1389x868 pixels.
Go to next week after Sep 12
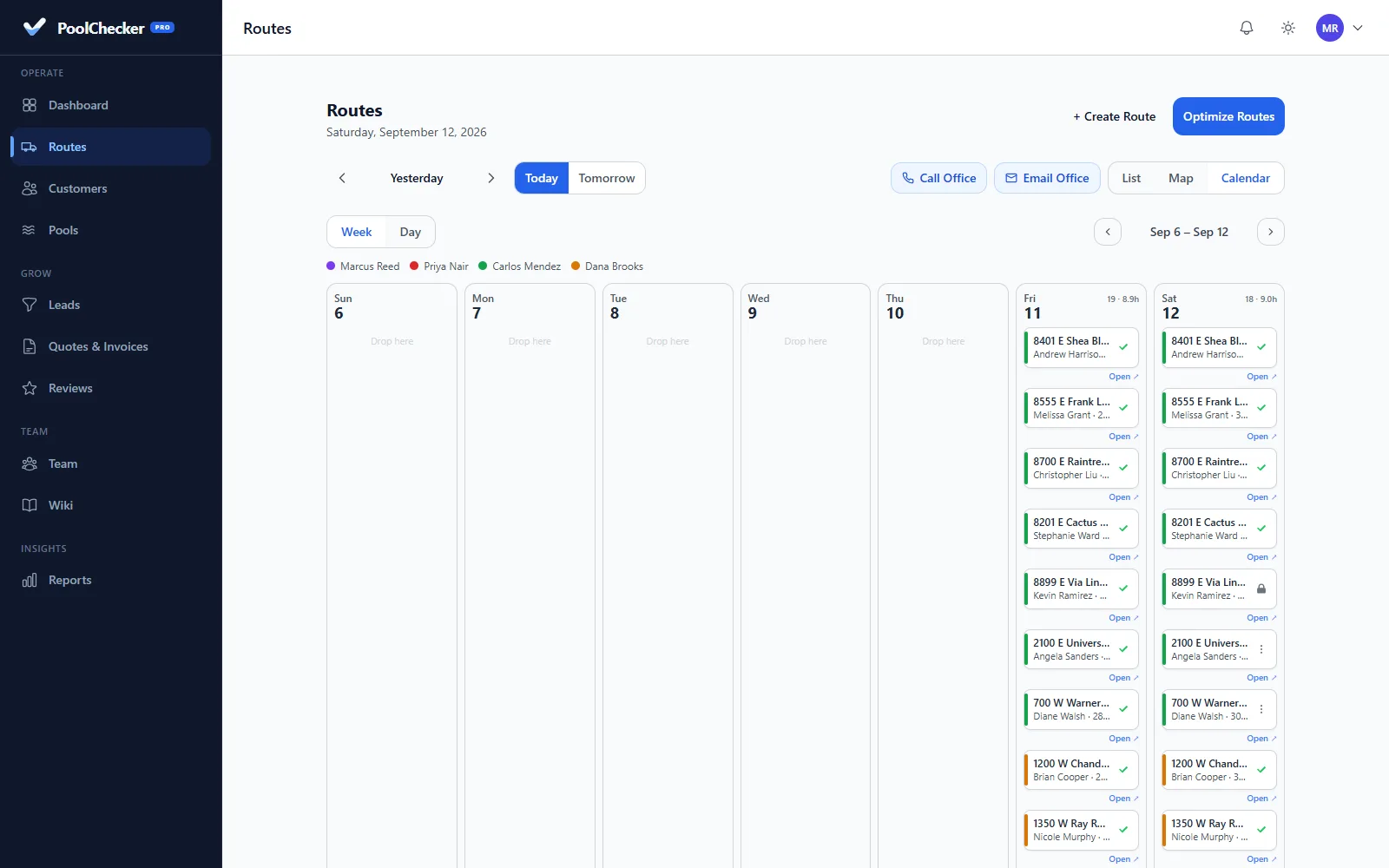click(1271, 232)
